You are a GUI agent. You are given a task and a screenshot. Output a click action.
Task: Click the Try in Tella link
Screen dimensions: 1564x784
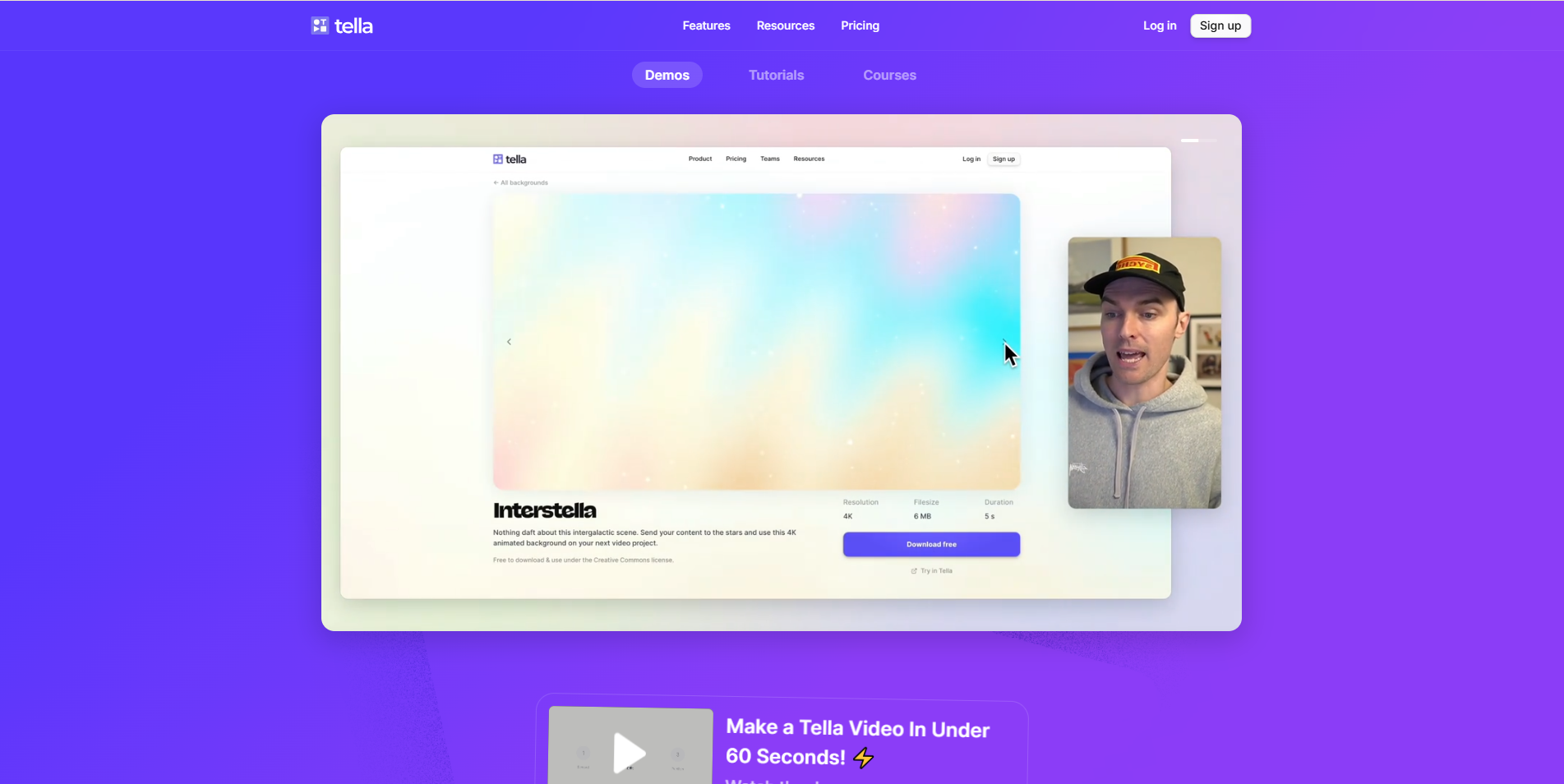(931, 570)
